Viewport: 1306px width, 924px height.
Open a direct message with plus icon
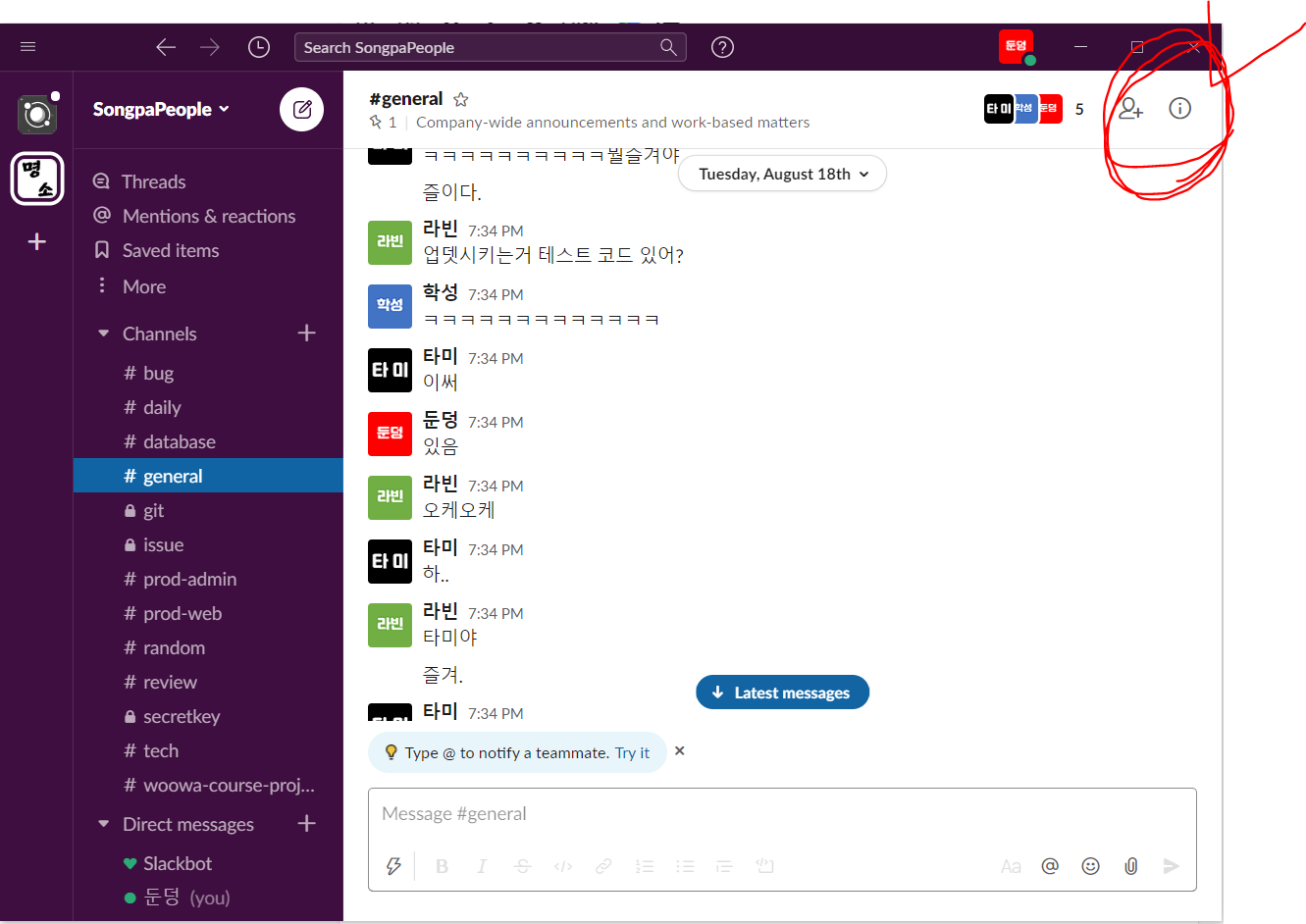pyautogui.click(x=306, y=823)
